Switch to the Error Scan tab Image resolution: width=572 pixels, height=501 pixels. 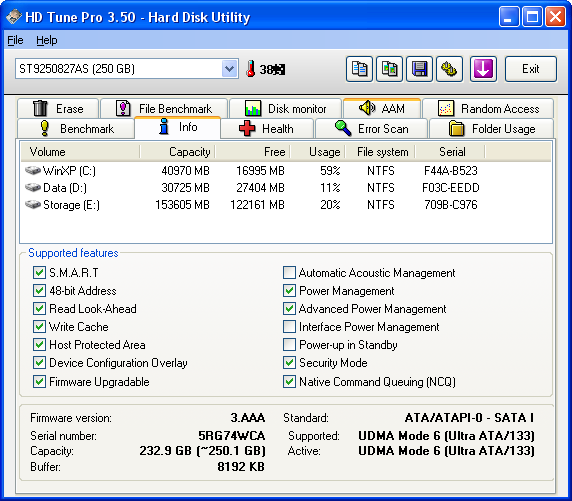tap(371, 128)
